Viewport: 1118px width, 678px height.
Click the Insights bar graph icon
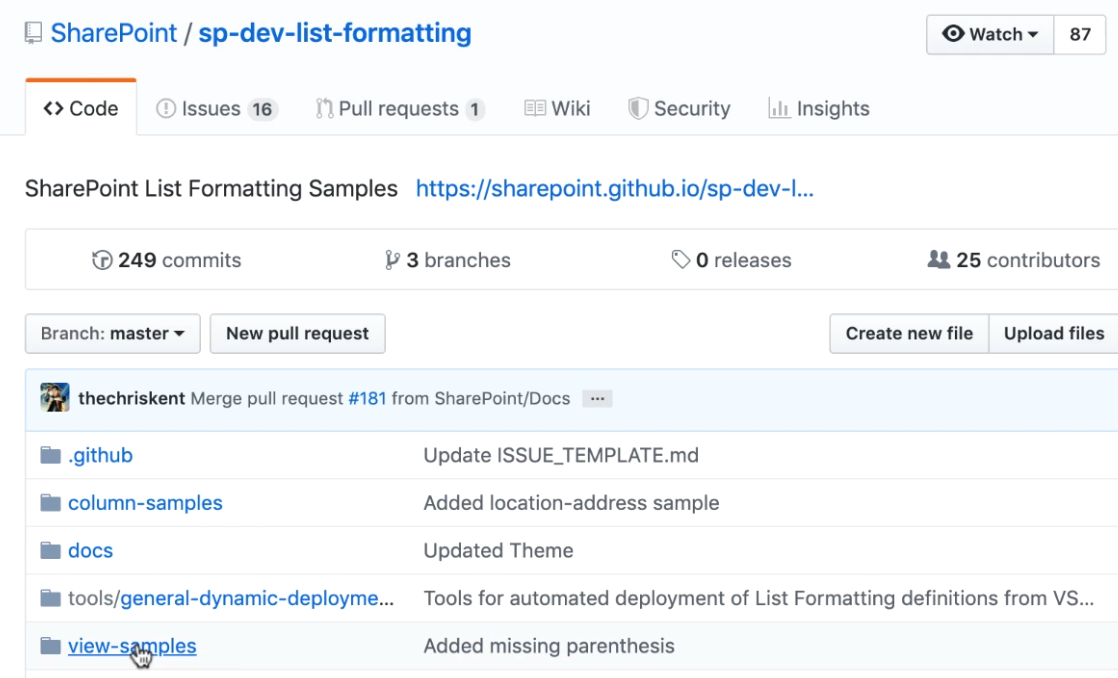coord(779,108)
